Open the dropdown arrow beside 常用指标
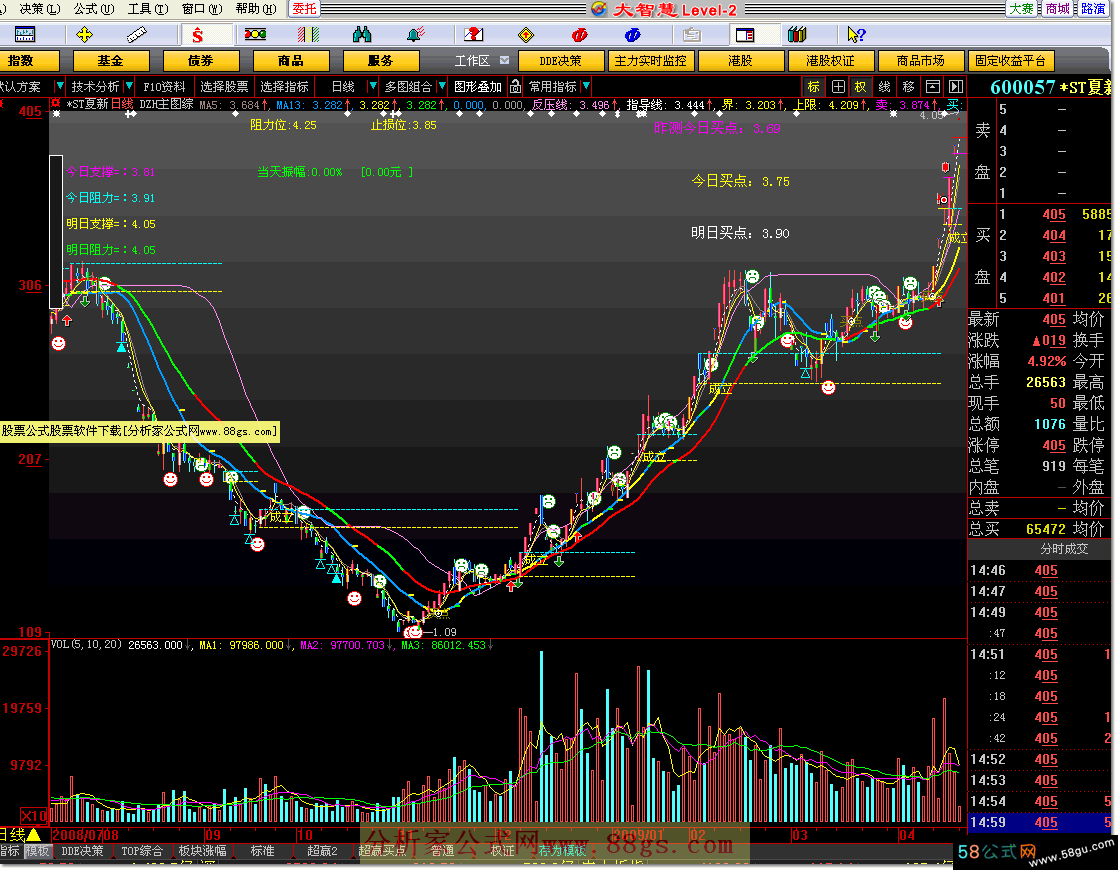The height and width of the screenshot is (870, 1118). click(586, 86)
